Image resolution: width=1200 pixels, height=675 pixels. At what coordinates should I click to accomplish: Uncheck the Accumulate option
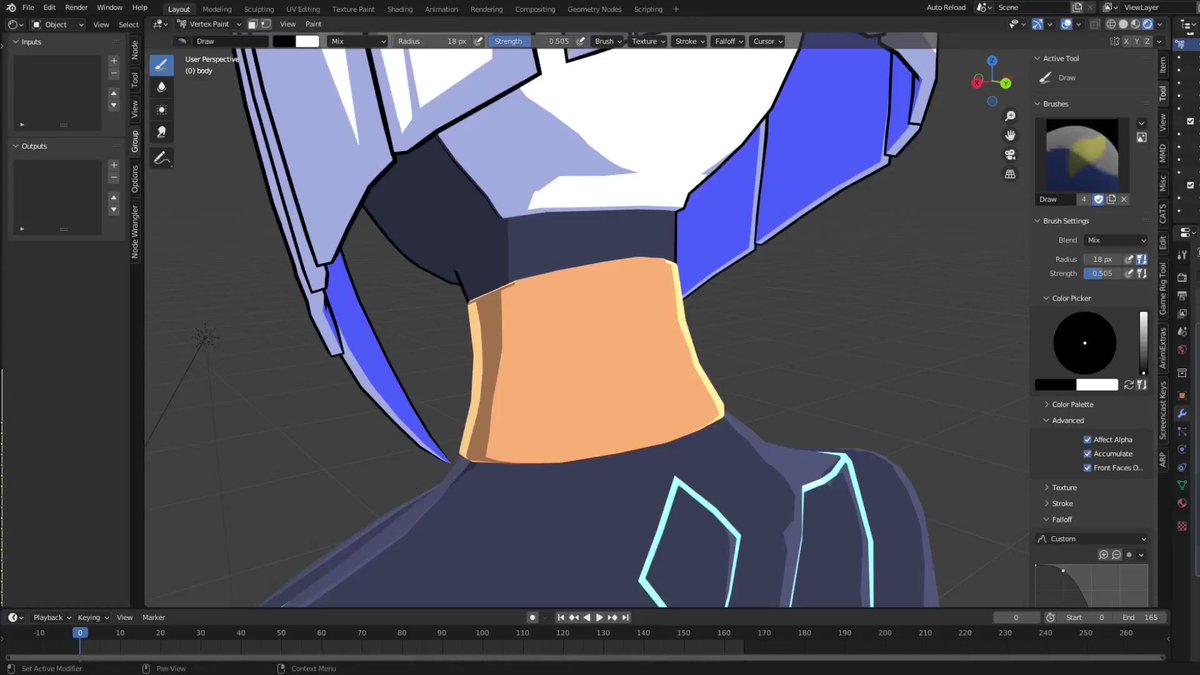pos(1088,453)
